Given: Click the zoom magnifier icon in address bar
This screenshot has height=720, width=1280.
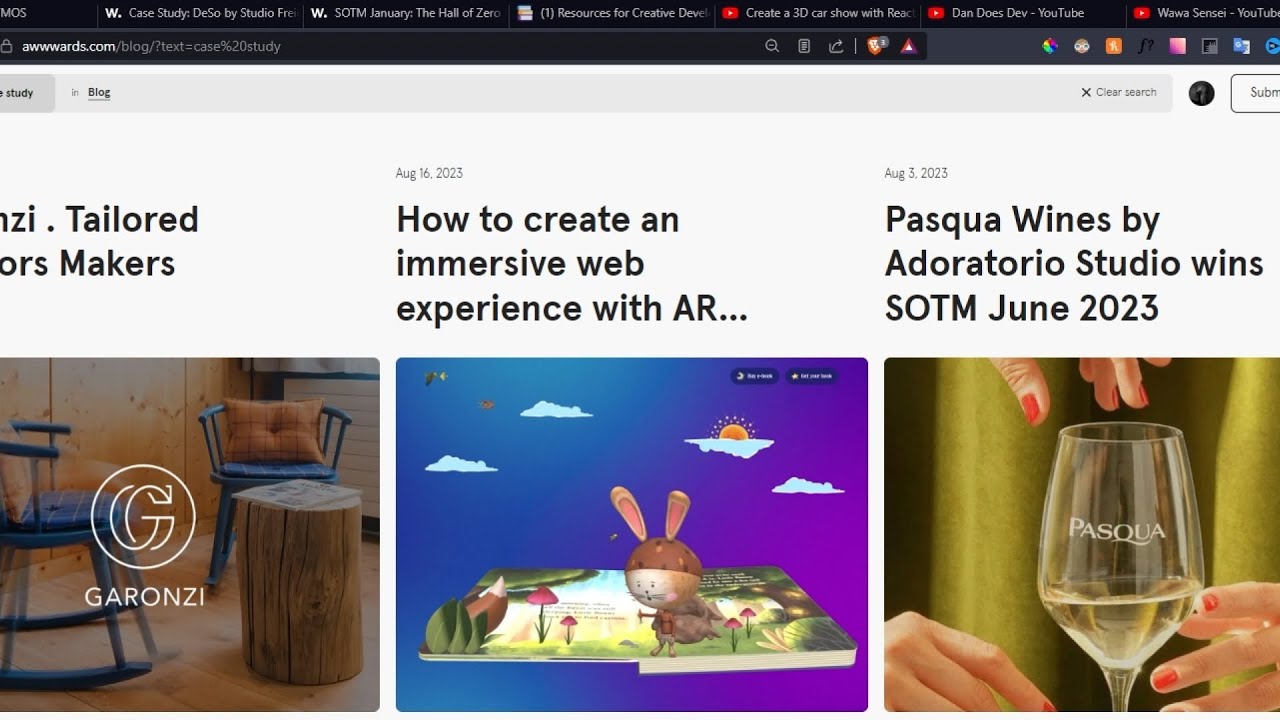Looking at the screenshot, I should coord(772,46).
